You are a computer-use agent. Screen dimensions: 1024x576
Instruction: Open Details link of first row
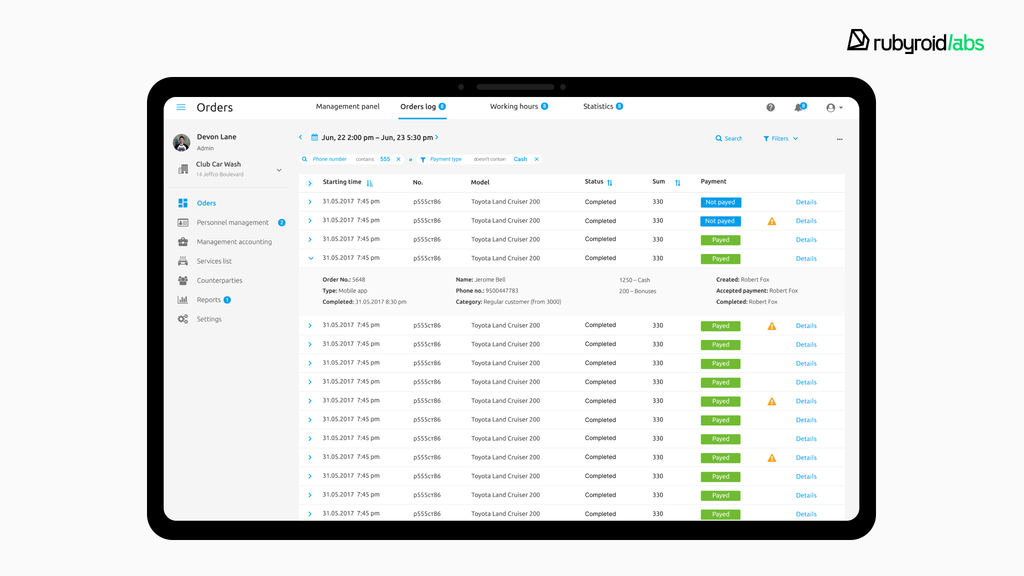click(806, 202)
